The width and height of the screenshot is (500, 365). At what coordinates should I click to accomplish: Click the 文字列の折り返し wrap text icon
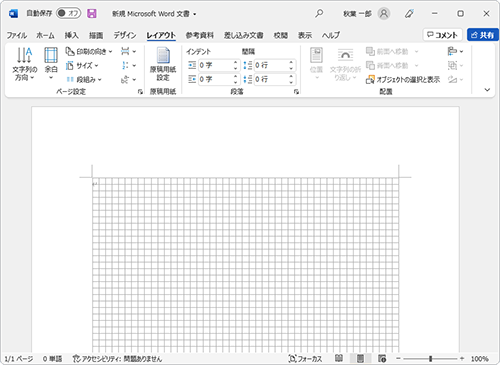pyautogui.click(x=345, y=64)
